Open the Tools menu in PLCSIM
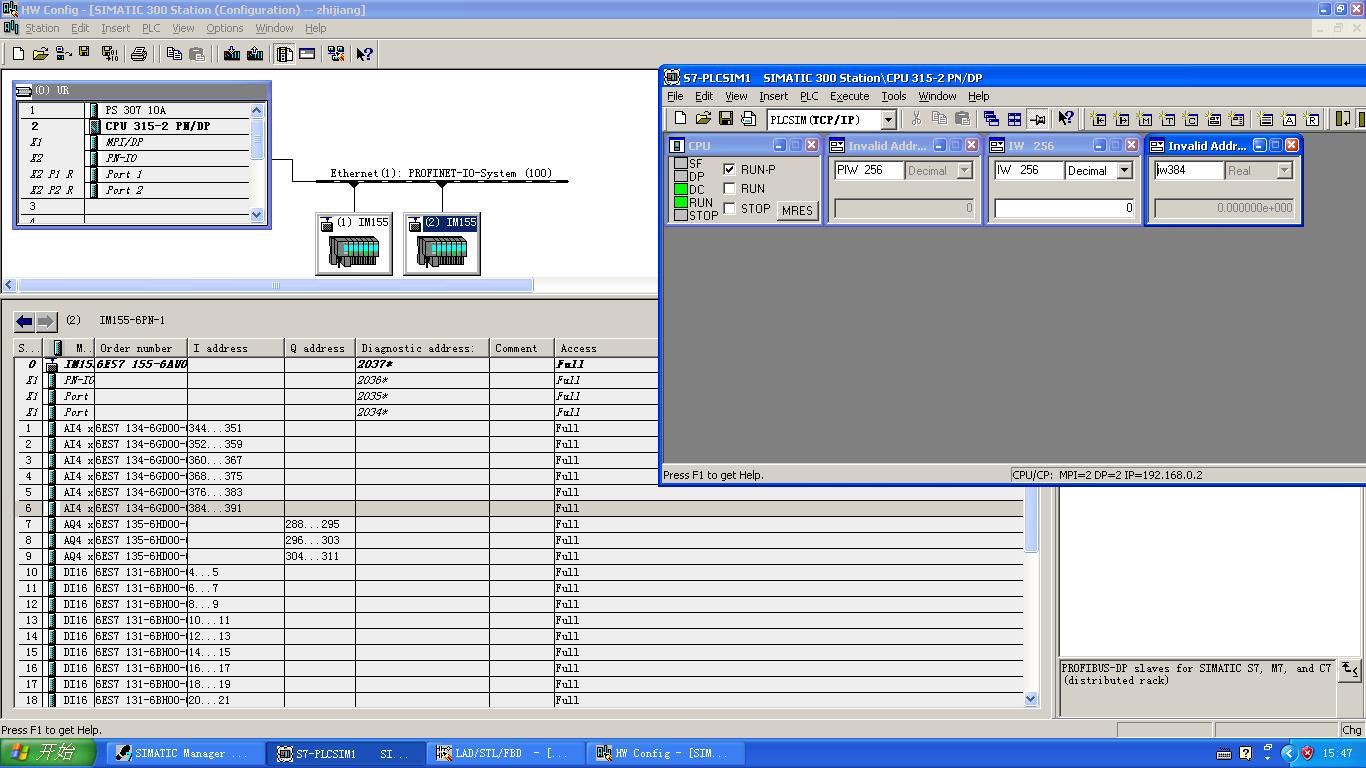This screenshot has height=768, width=1366. [x=893, y=96]
